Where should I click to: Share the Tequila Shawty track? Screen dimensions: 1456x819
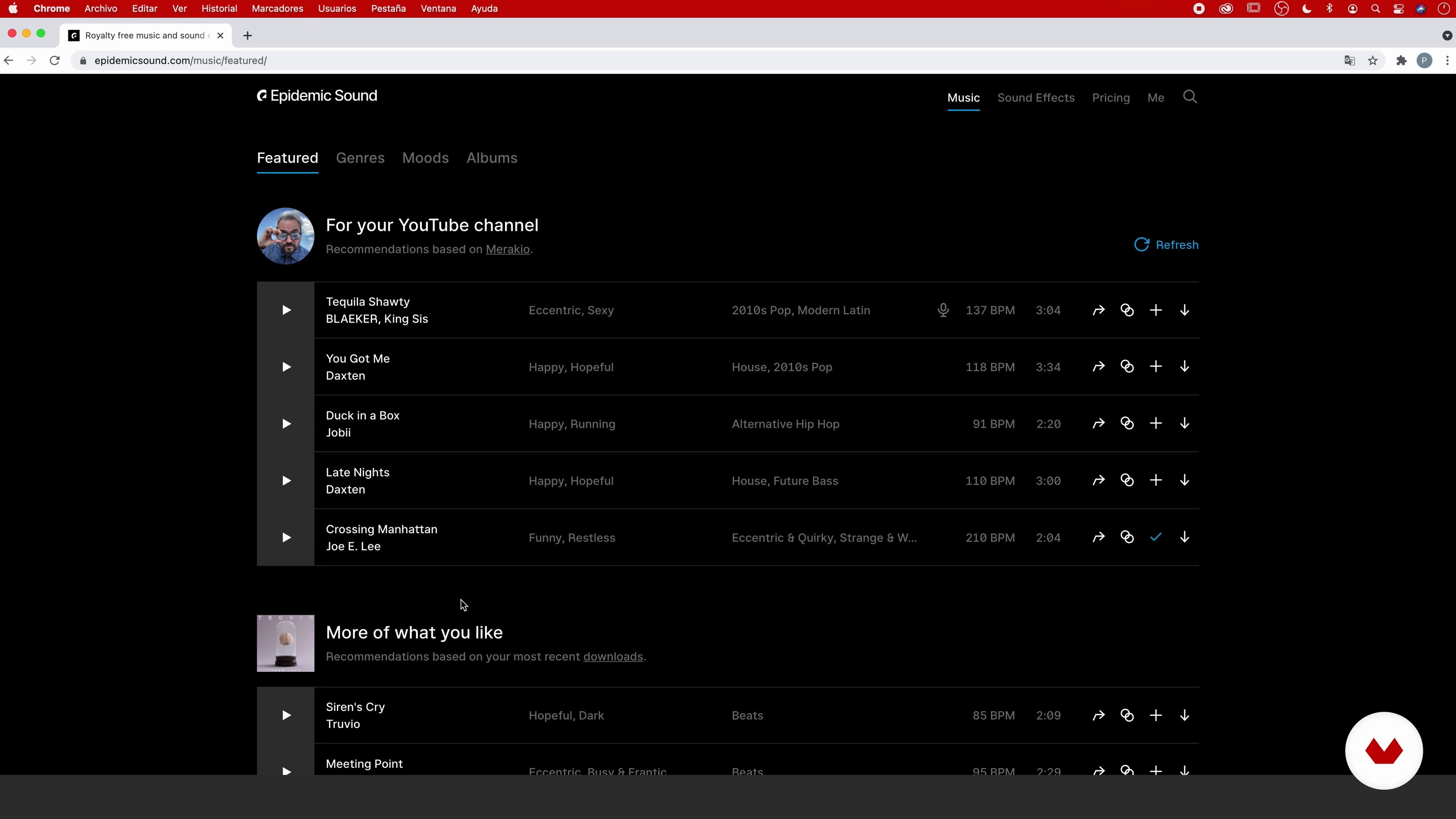(1098, 310)
